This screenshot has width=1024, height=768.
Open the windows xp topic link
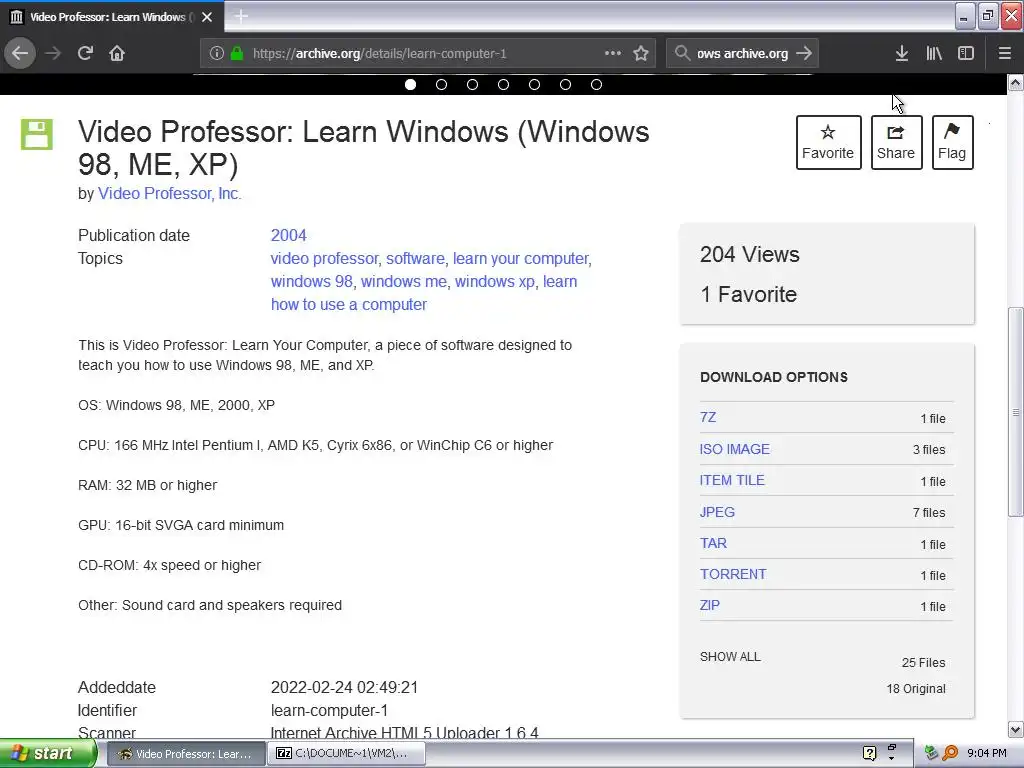click(x=494, y=281)
